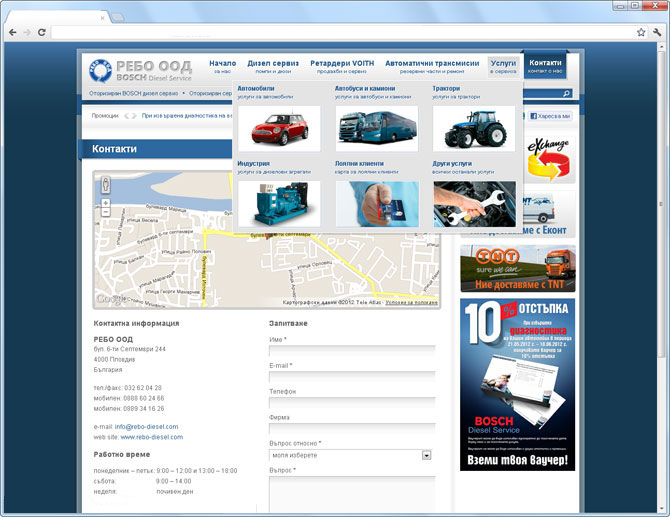Reload the page with the refresh icon

coord(41,32)
